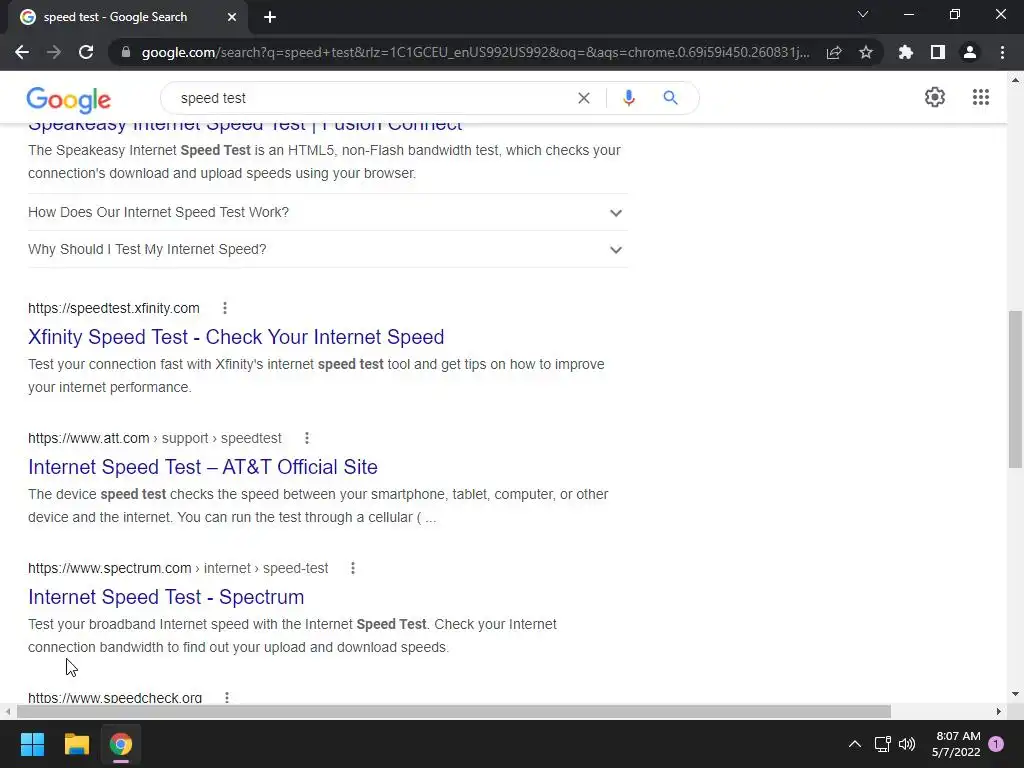Screen dimensions: 1024x768
Task: Open Xfinity Speed Test result link
Action: point(236,337)
